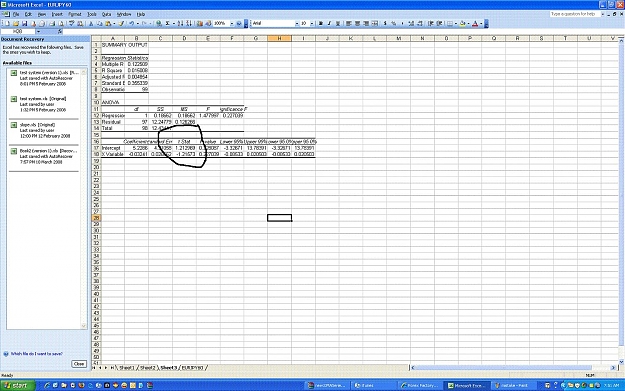The width and height of the screenshot is (625, 391).
Task: Expand the font size dropdown
Action: click(312, 24)
